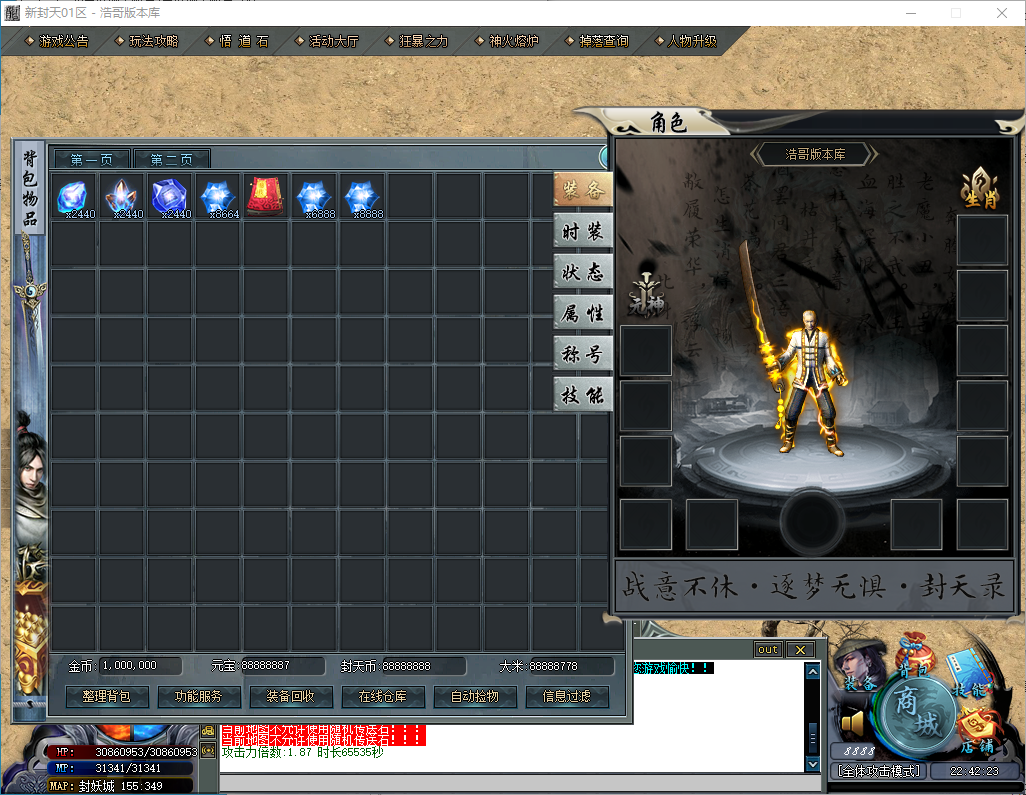This screenshot has height=795, width=1026.
Task: Click the 装备回收 recycle button
Action: click(x=291, y=697)
